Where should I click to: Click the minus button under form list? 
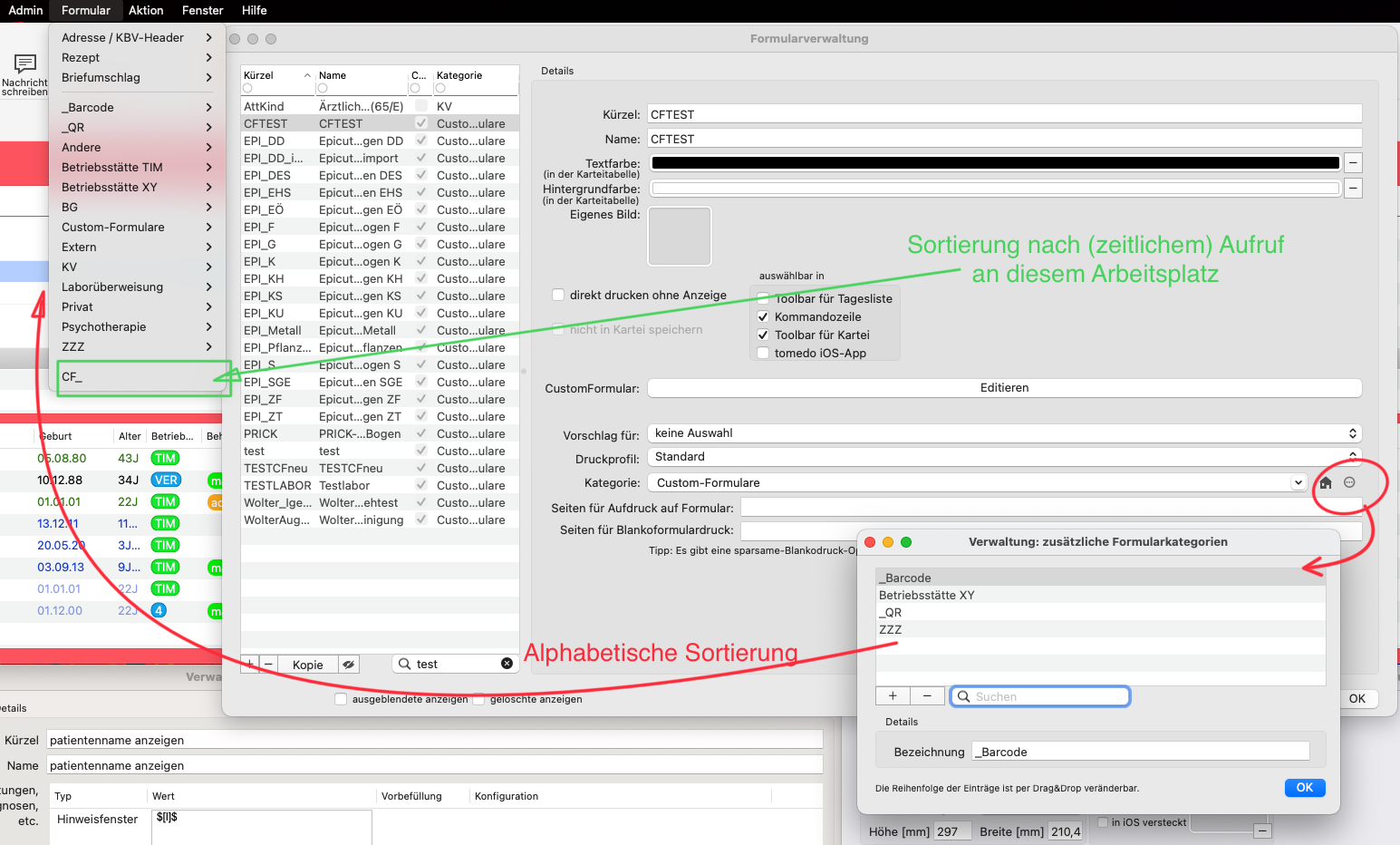coord(268,665)
